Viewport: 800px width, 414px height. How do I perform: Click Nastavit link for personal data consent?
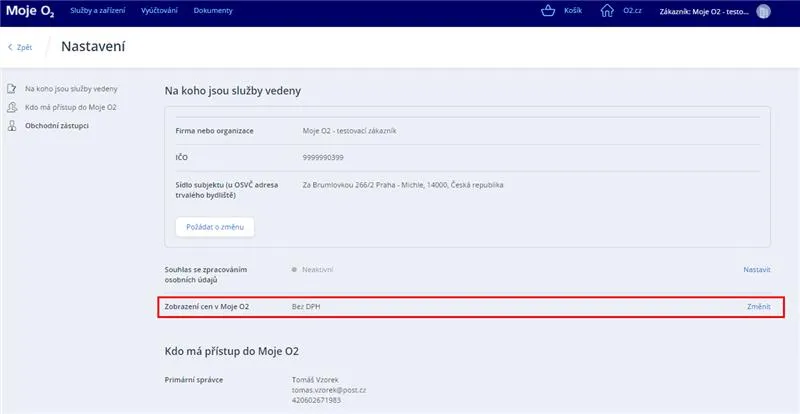tap(756, 270)
